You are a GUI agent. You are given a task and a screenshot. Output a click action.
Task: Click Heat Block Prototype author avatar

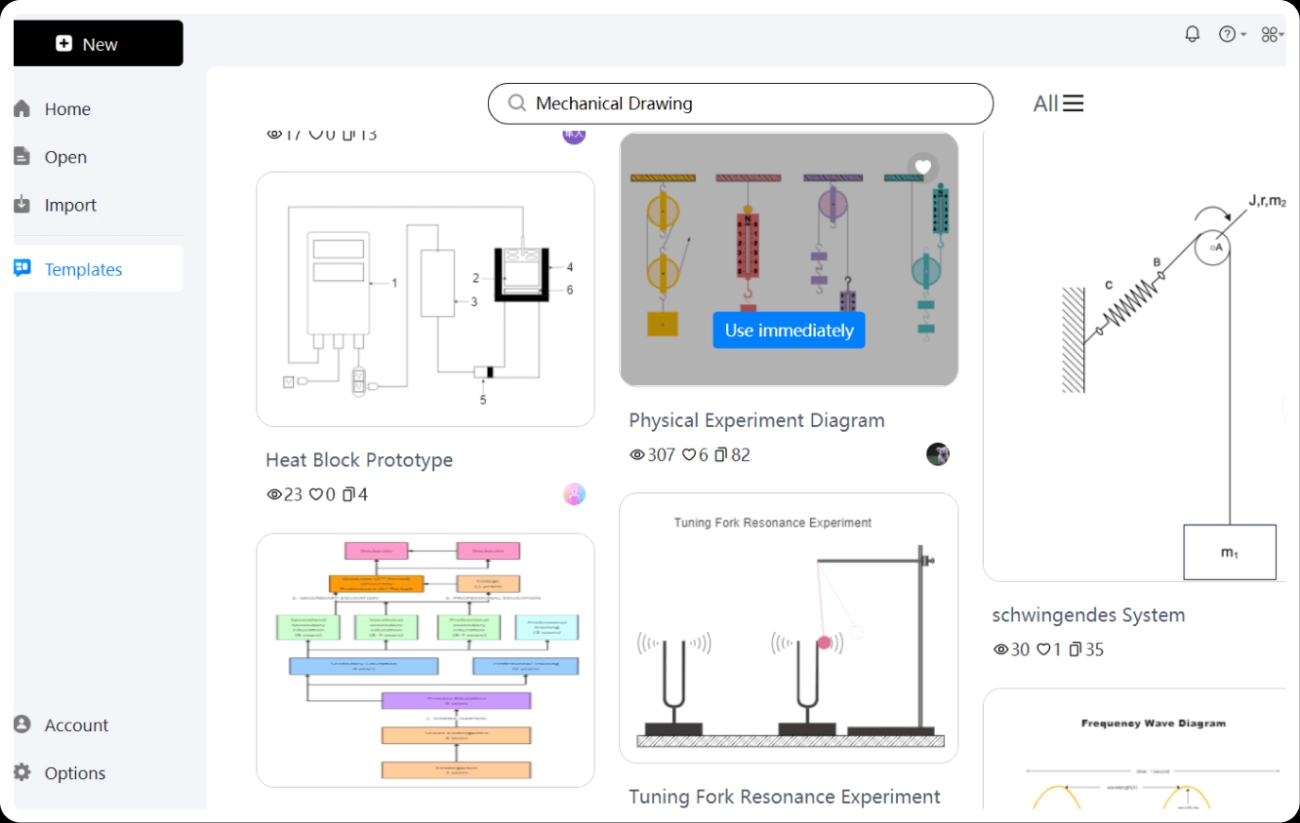point(574,494)
